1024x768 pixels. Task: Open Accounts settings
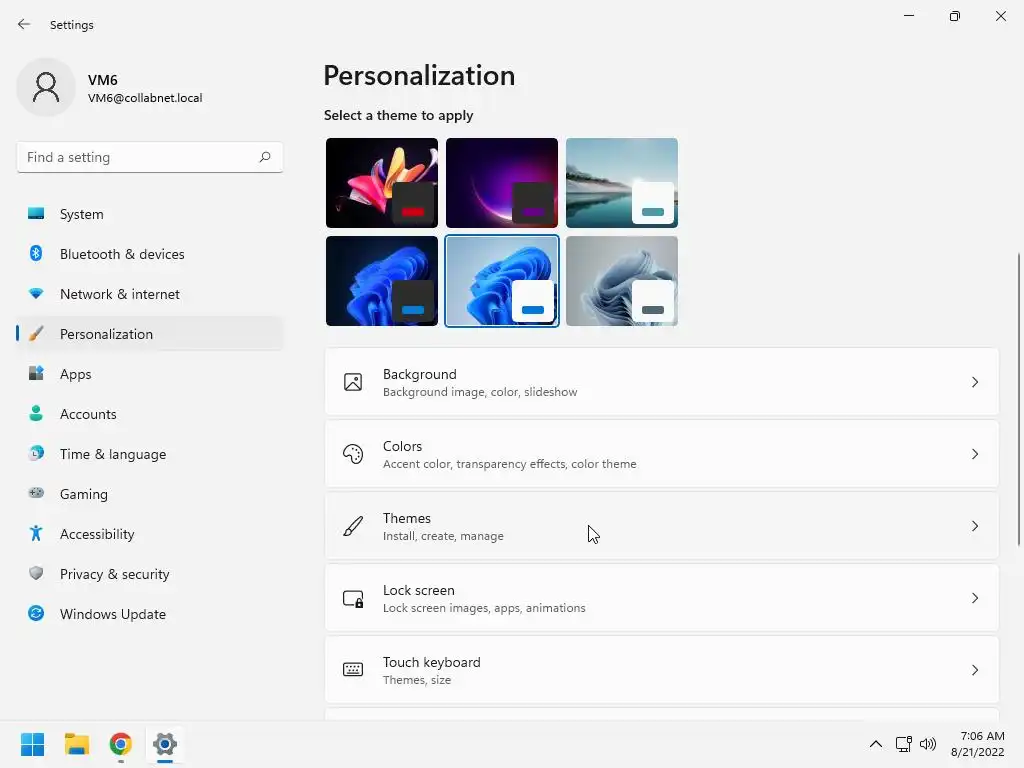tap(150, 414)
